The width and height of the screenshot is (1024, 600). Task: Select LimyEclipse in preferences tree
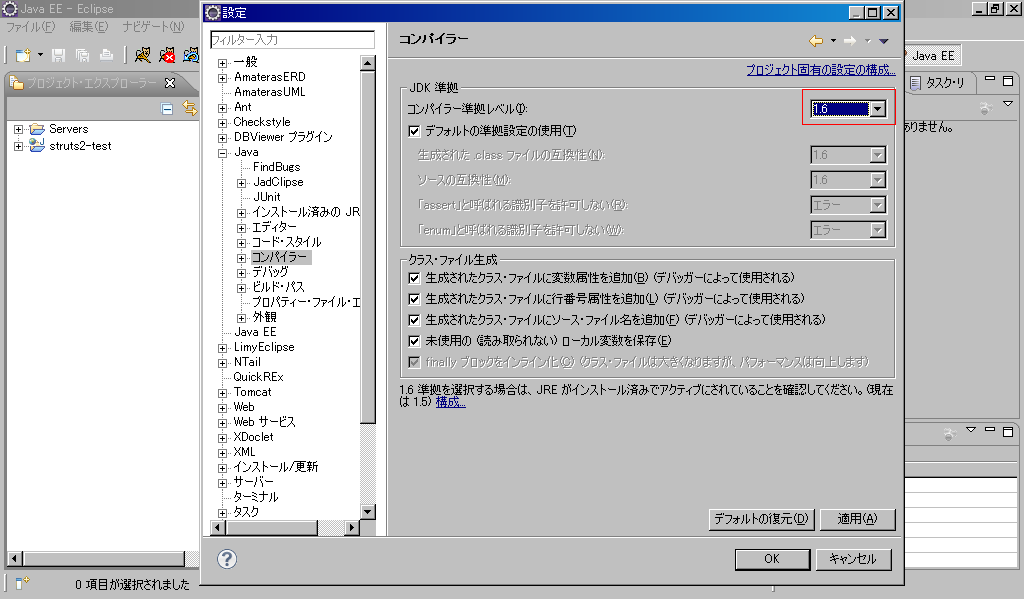click(264, 347)
